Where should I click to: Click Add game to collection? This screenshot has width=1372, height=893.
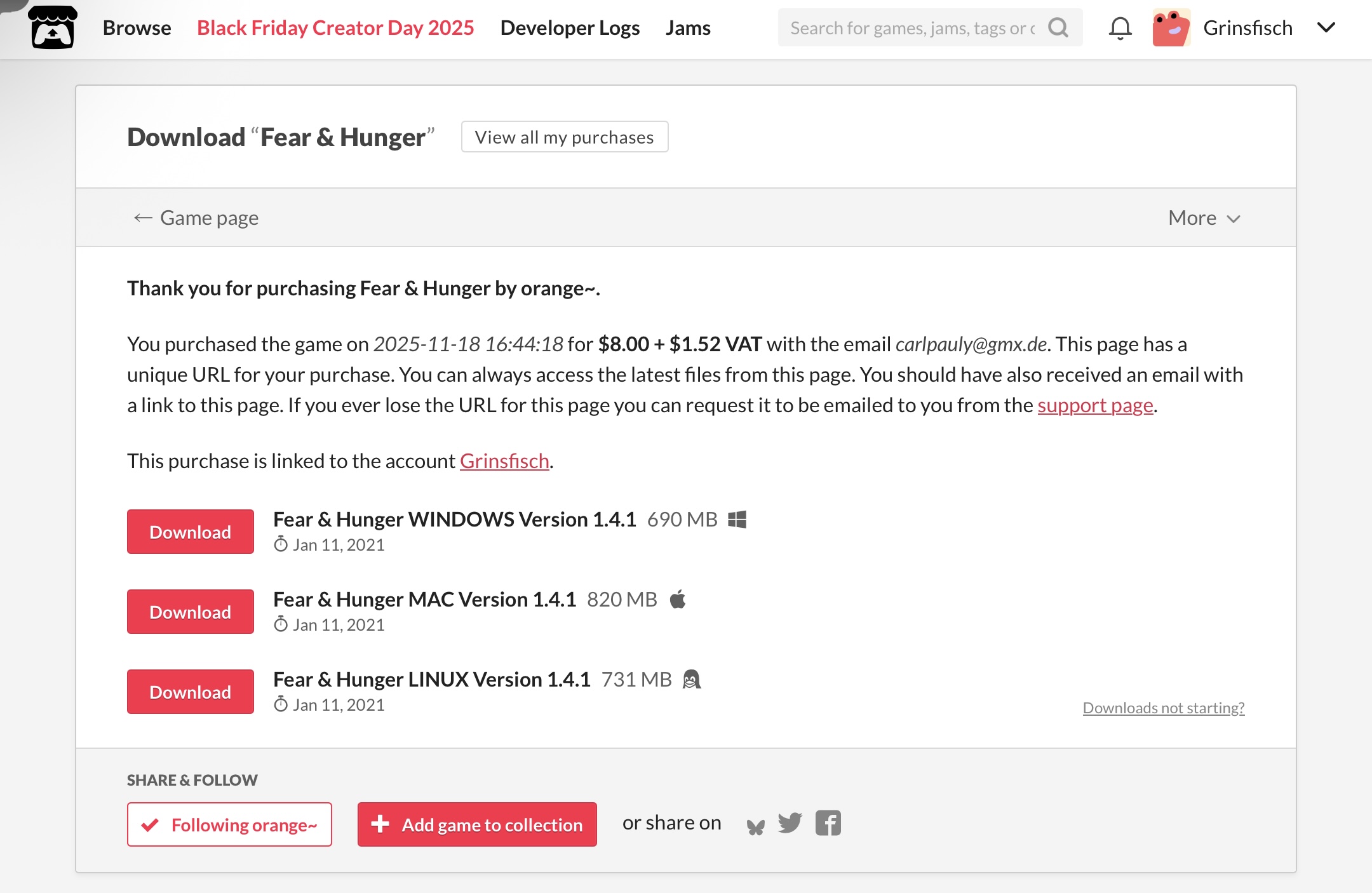coord(477,824)
